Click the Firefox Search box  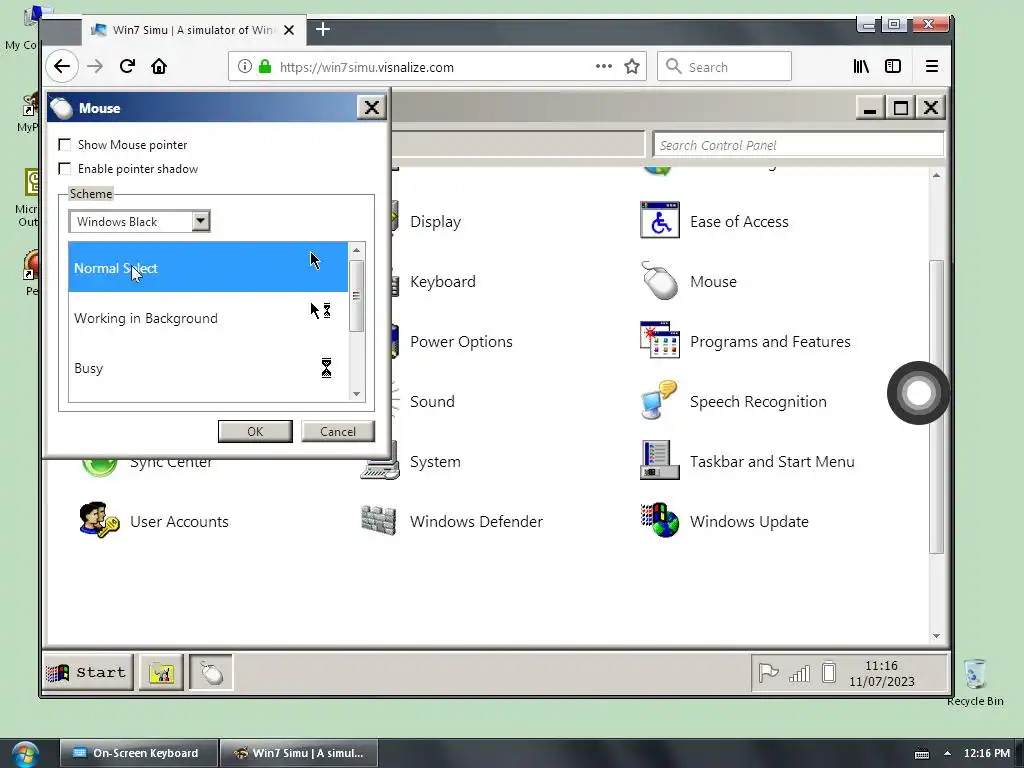(x=724, y=67)
